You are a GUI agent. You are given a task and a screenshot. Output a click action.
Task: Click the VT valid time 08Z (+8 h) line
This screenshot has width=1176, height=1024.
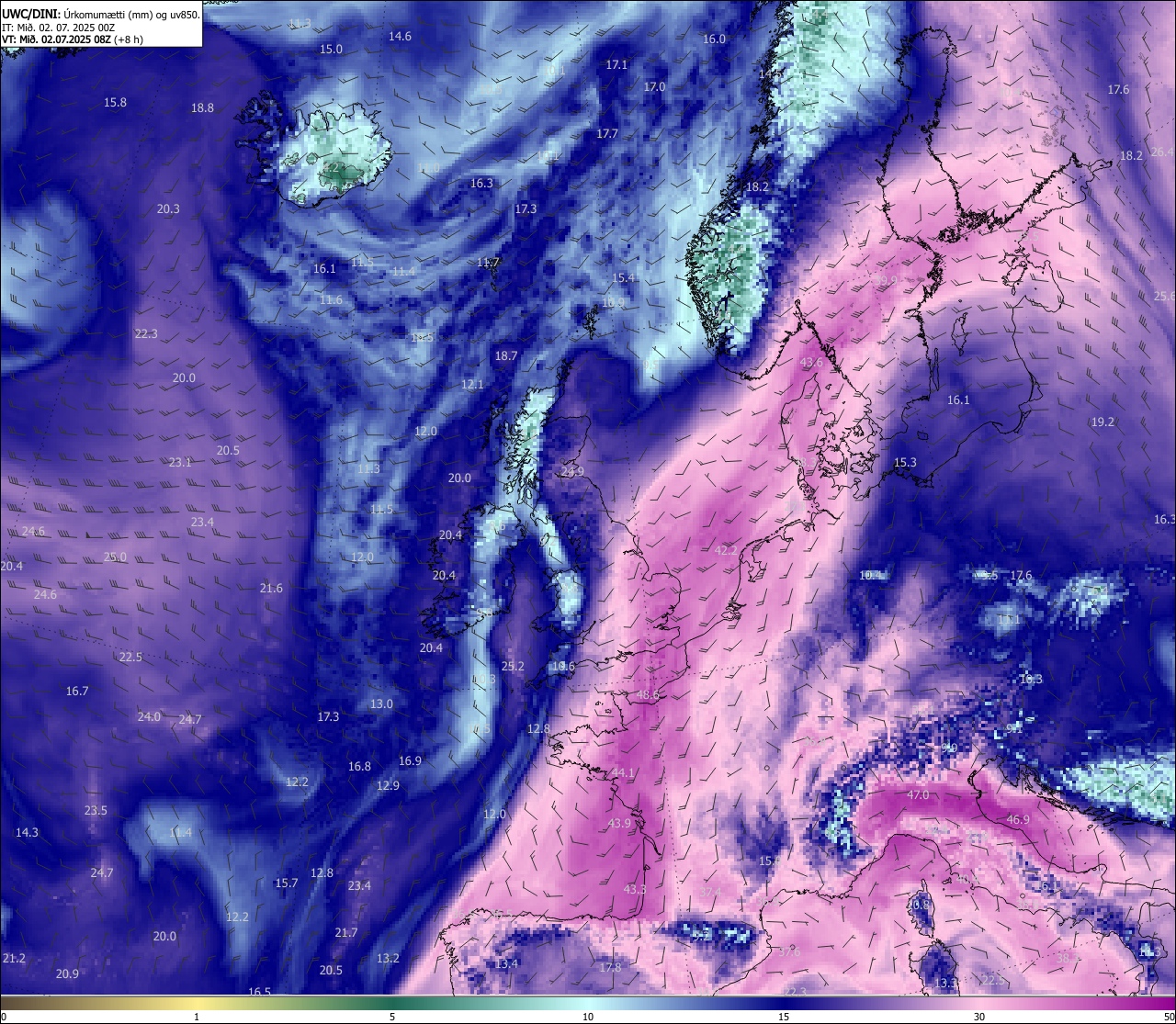(73, 39)
